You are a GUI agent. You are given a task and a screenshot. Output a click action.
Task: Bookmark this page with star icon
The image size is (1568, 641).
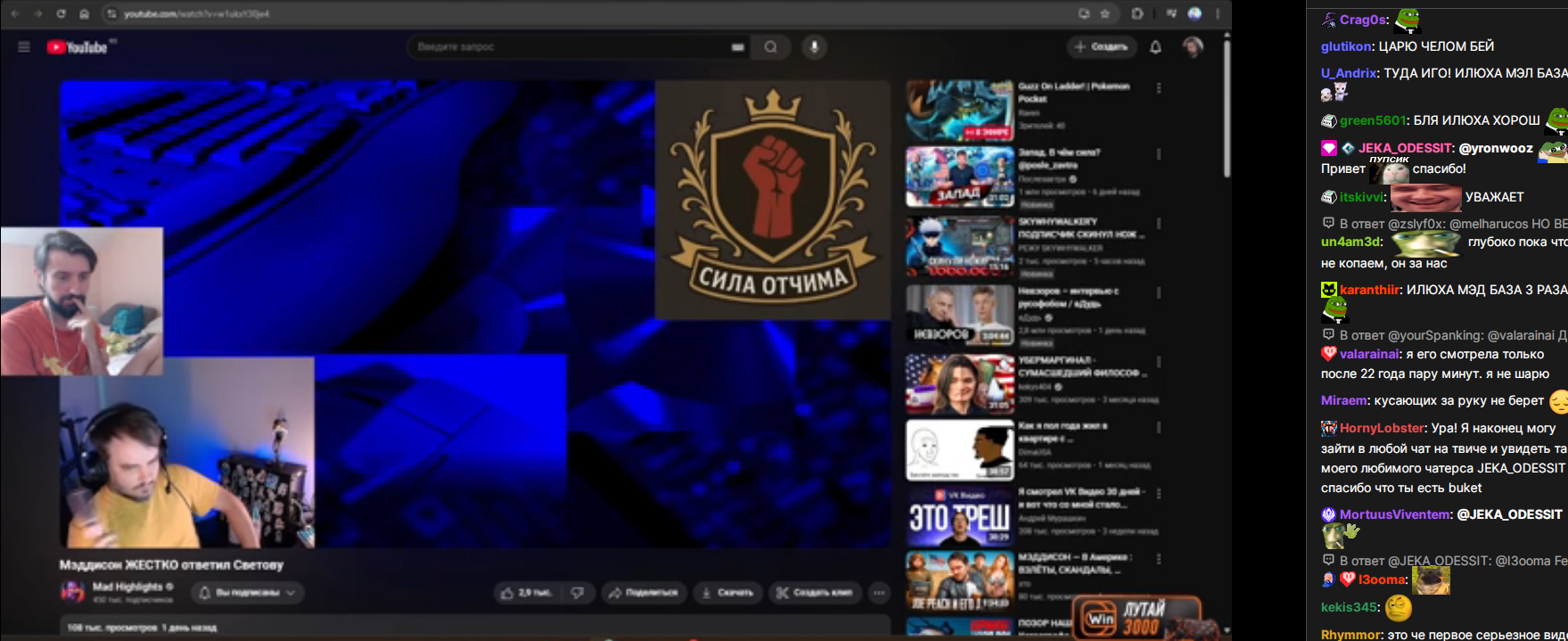1105,13
